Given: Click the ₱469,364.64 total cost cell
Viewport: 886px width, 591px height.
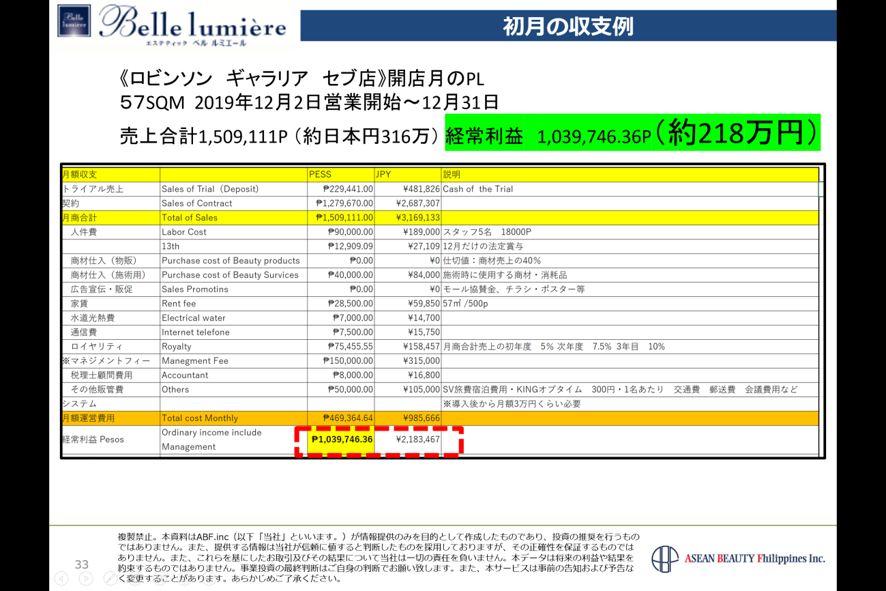Looking at the screenshot, I should pos(341,418).
